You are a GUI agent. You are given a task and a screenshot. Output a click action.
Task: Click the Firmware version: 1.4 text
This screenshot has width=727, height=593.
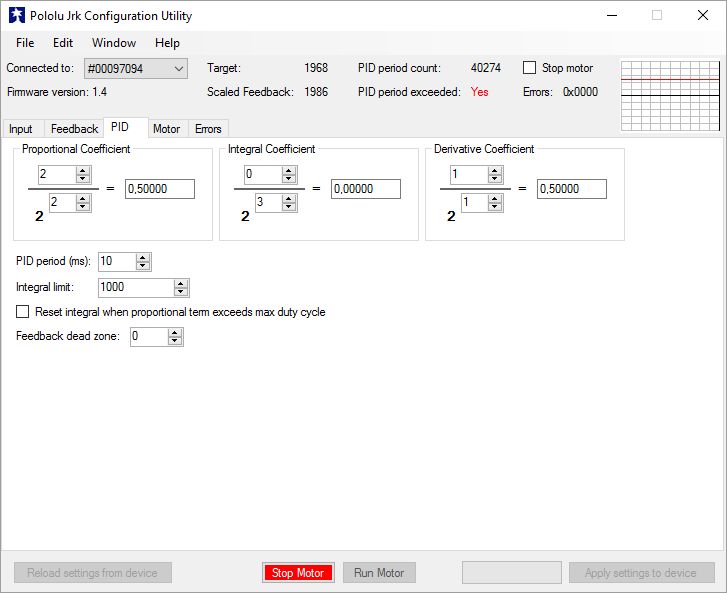[57, 92]
